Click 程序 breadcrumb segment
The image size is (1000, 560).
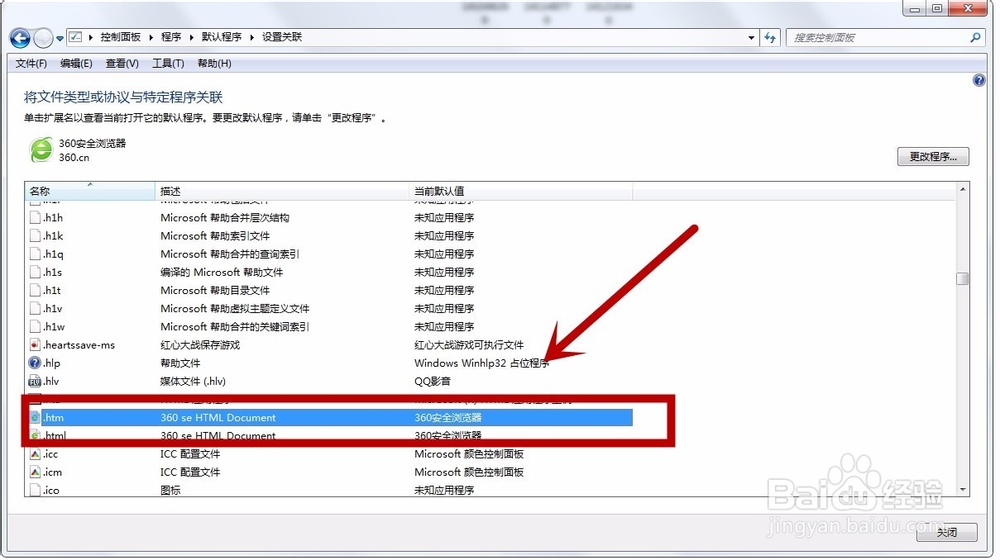pyautogui.click(x=171, y=37)
